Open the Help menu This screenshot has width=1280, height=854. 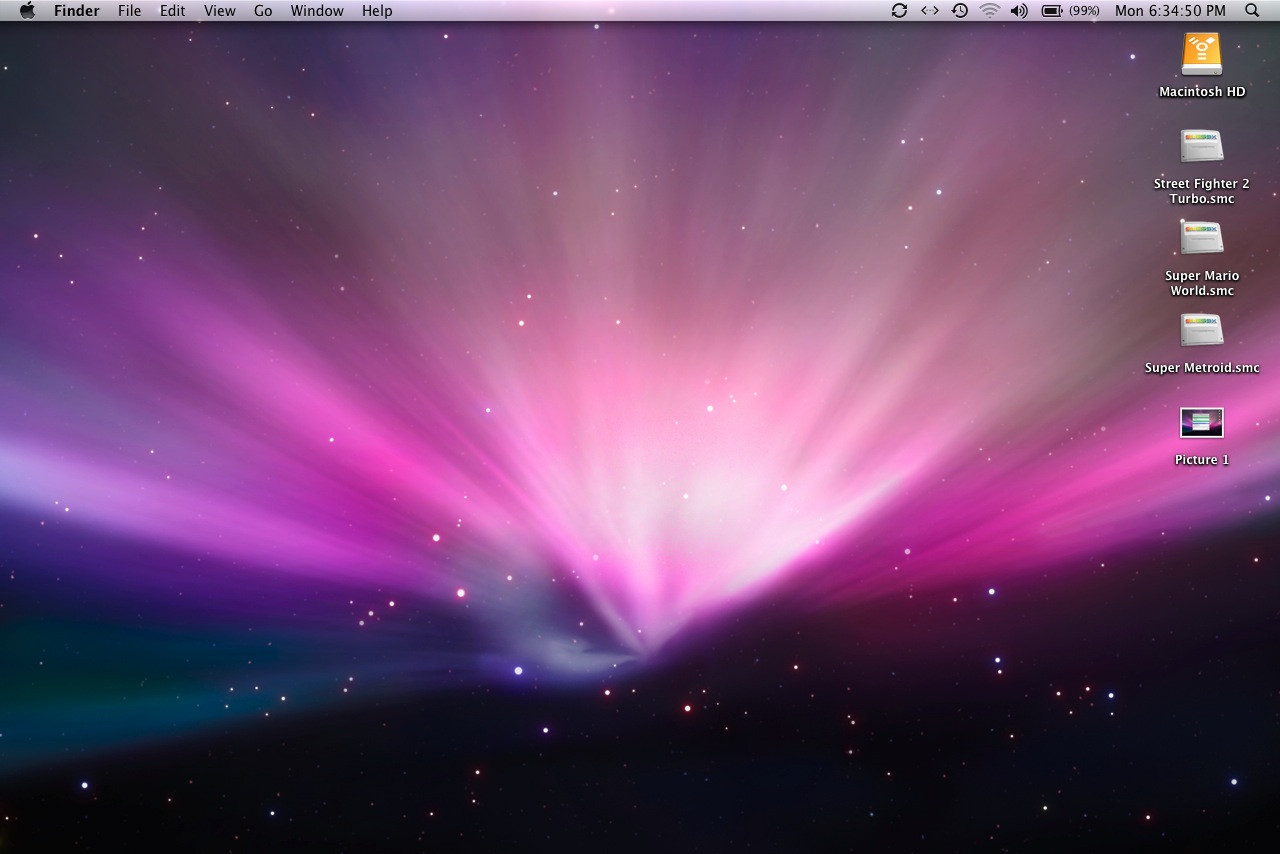pos(377,11)
